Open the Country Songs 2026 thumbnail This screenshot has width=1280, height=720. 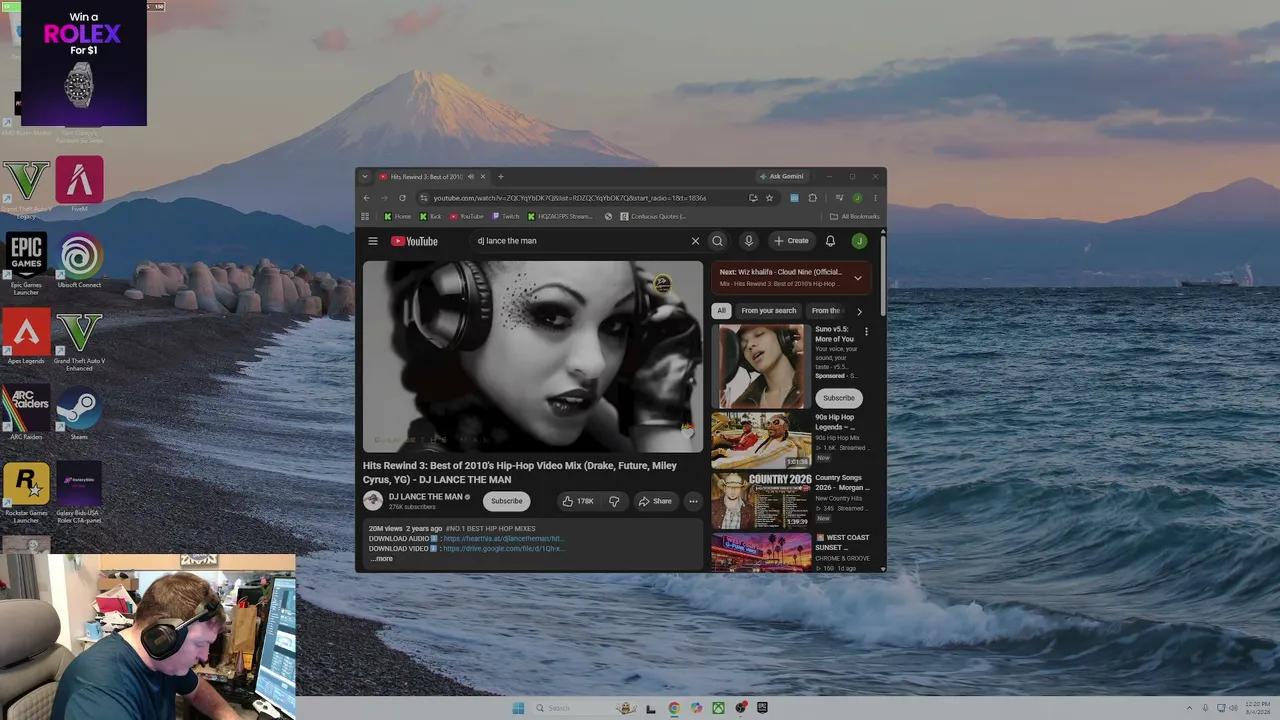pyautogui.click(x=761, y=500)
